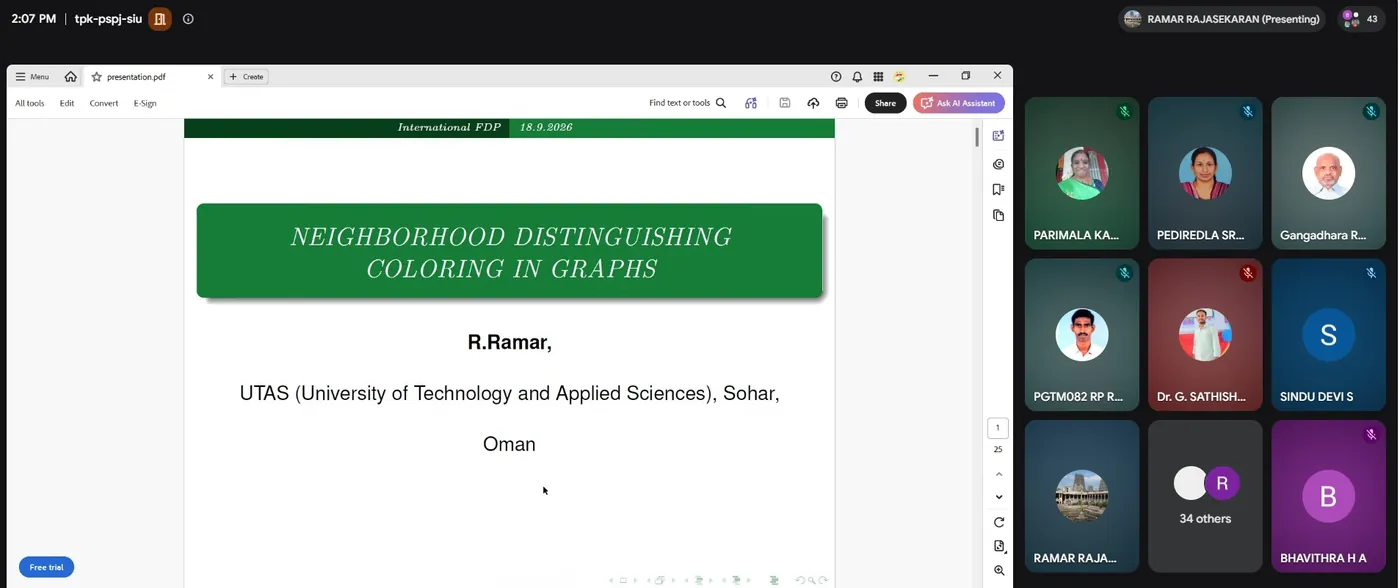Print the presentation PDF
Viewport: 1400px width, 588px height.
pyautogui.click(x=841, y=103)
